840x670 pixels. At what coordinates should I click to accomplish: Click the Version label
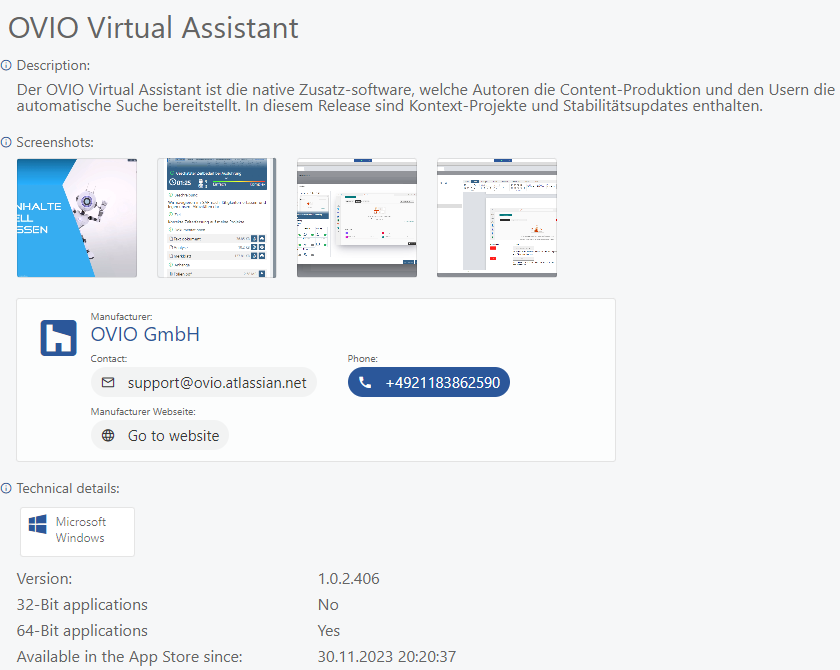tap(44, 578)
